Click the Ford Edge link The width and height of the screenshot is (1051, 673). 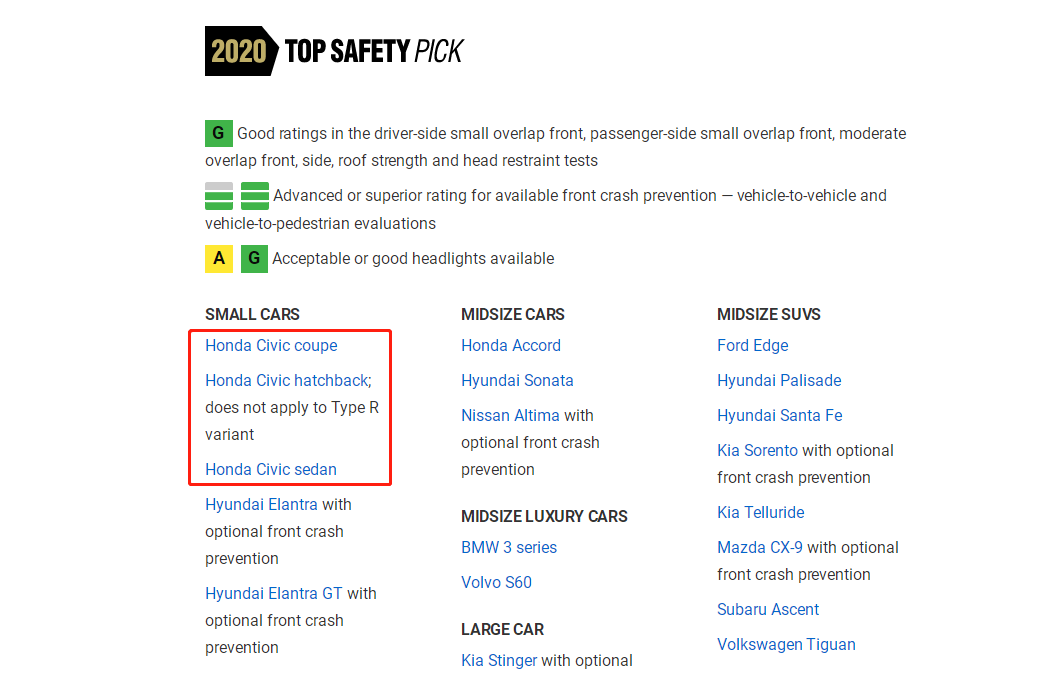pyautogui.click(x=752, y=346)
